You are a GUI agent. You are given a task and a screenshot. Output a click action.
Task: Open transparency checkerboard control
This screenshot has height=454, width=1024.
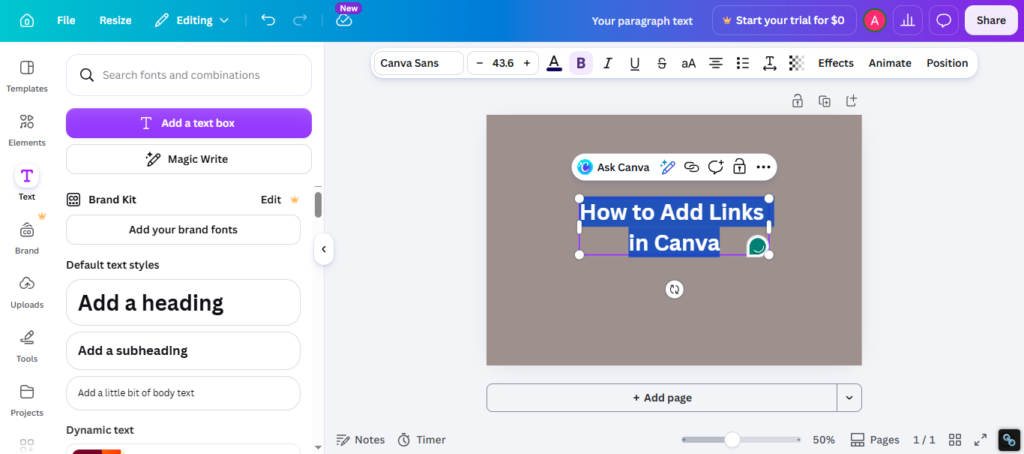click(x=796, y=63)
